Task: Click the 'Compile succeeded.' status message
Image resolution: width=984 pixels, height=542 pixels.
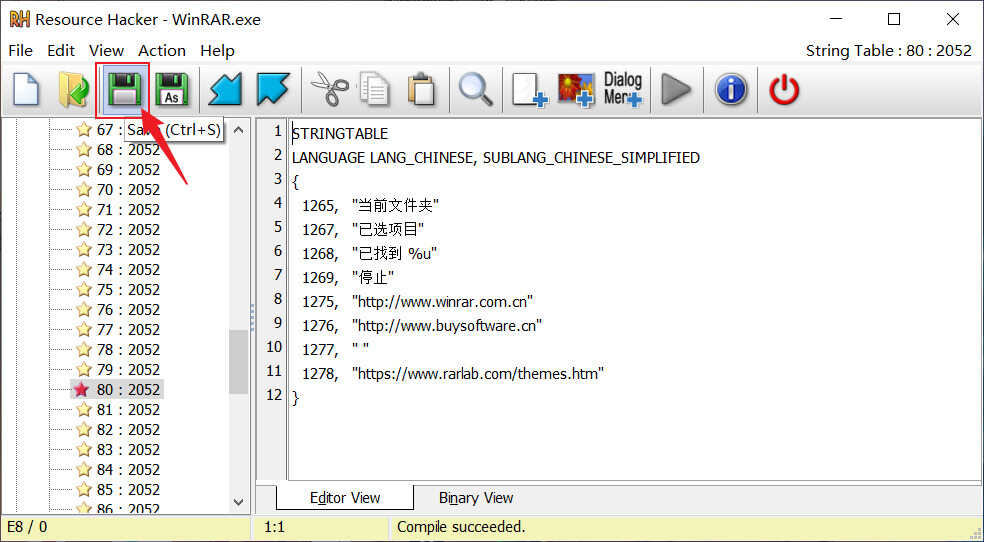Action: click(461, 527)
